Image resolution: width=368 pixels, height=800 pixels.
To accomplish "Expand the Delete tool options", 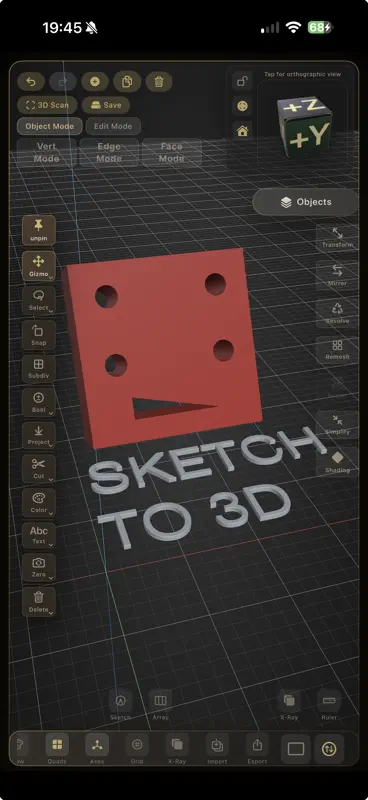I will click(x=39, y=602).
